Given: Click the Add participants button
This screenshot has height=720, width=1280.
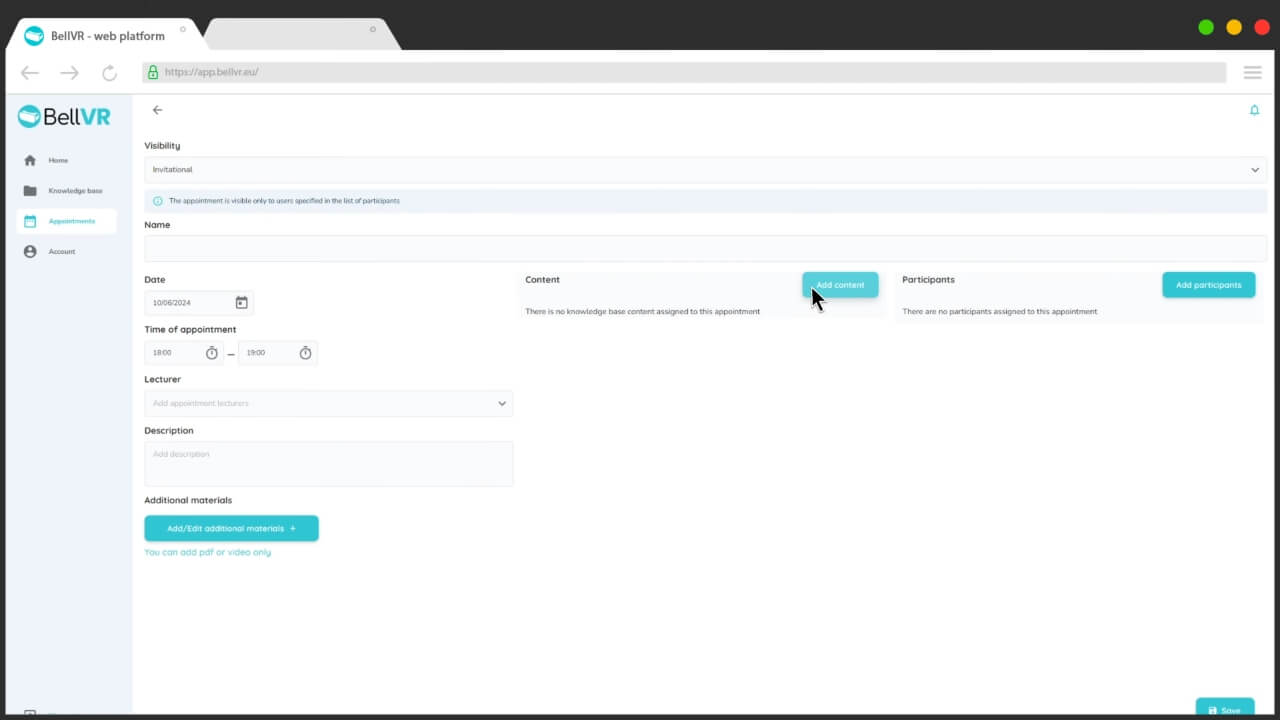Looking at the screenshot, I should [x=1208, y=285].
